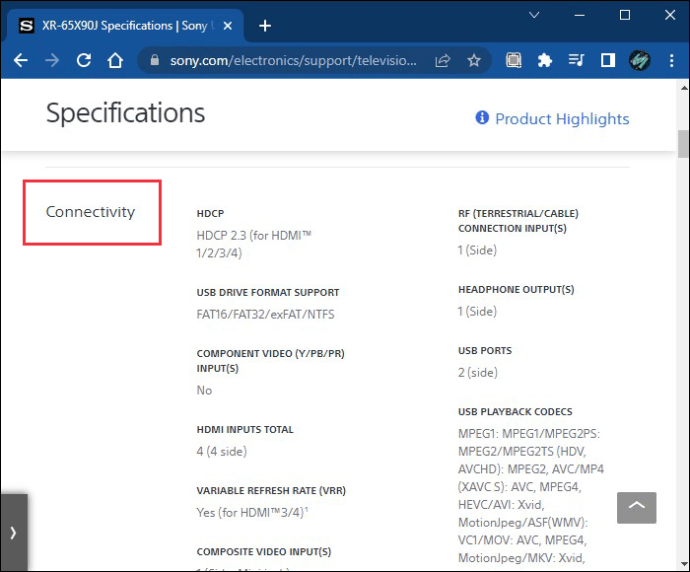Click the scrollbar up arrow
Viewport: 690px width, 572px height.
[684, 88]
